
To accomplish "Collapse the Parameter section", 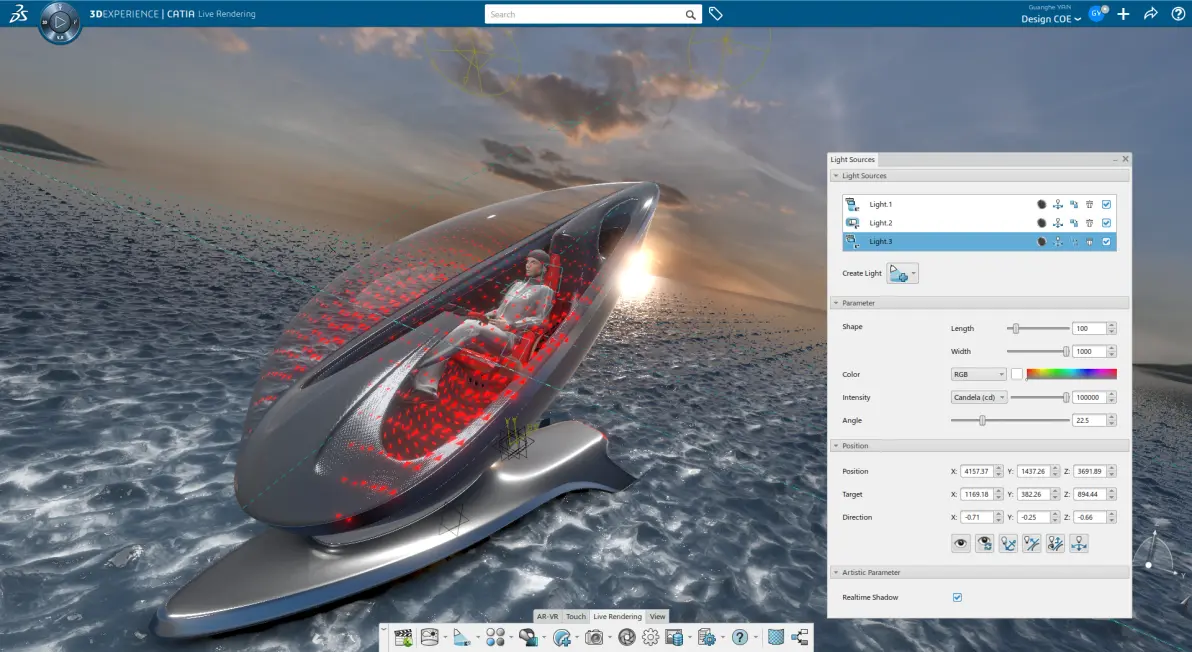I will click(x=836, y=303).
